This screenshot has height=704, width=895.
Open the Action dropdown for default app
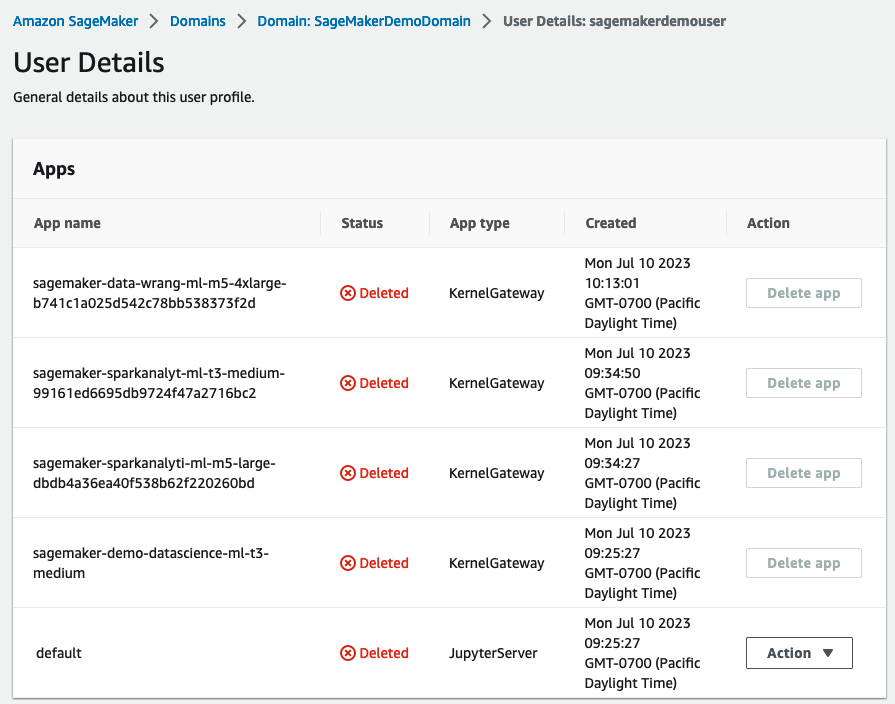799,653
